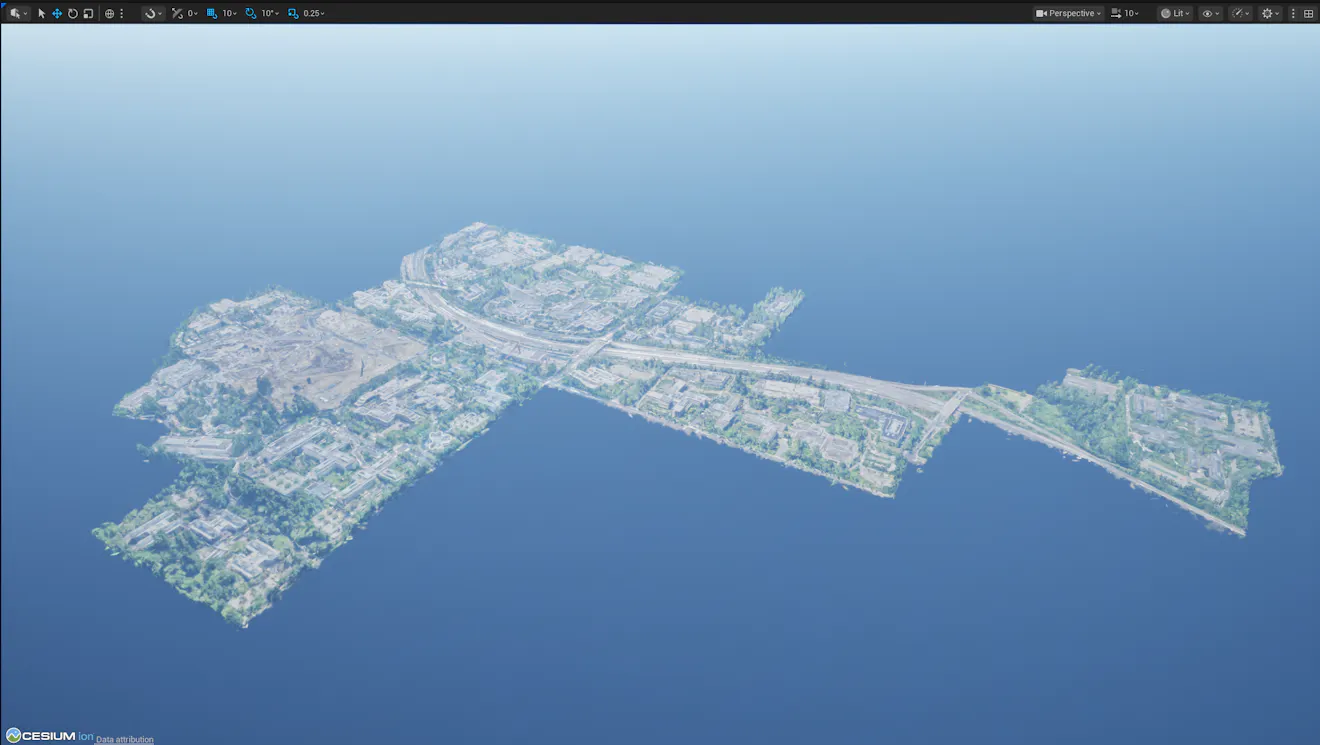Open the viewport settings gear

(x=1266, y=13)
